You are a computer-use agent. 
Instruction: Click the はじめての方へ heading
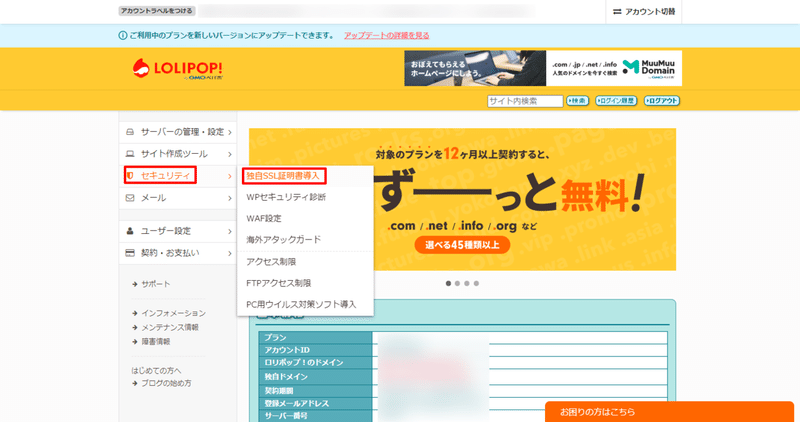pyautogui.click(x=156, y=371)
